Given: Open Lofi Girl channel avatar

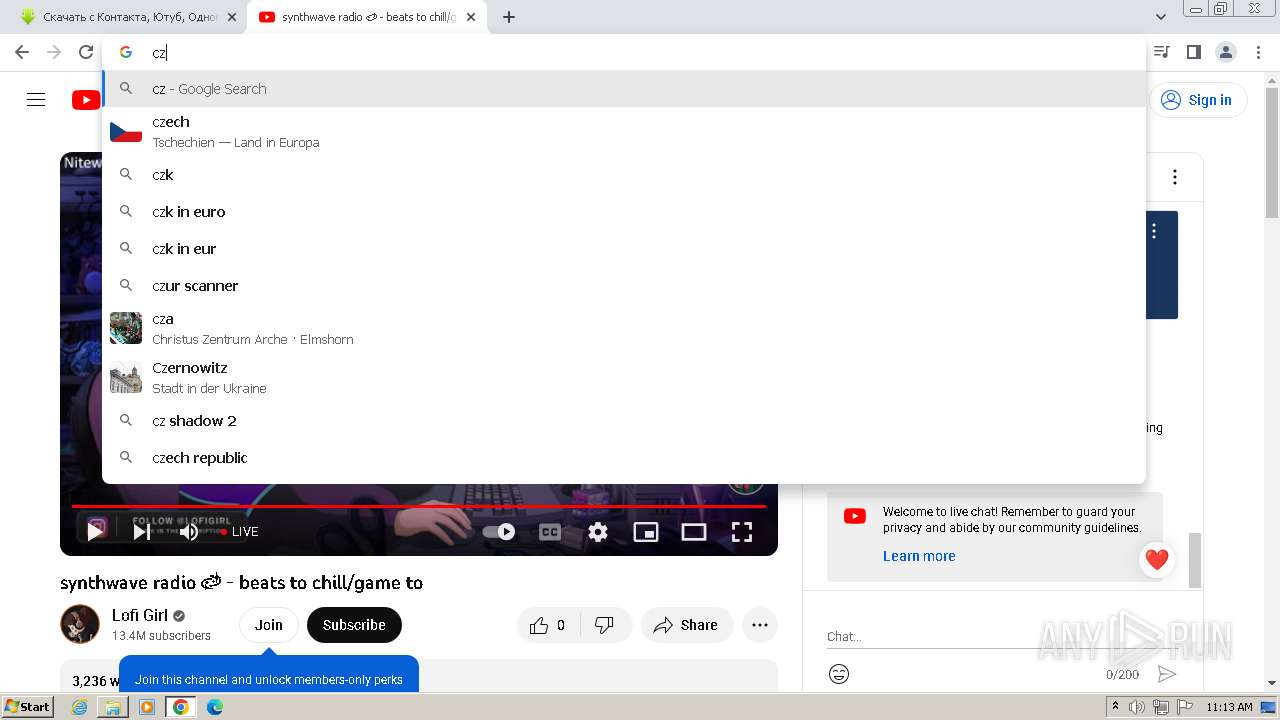Looking at the screenshot, I should (x=80, y=624).
